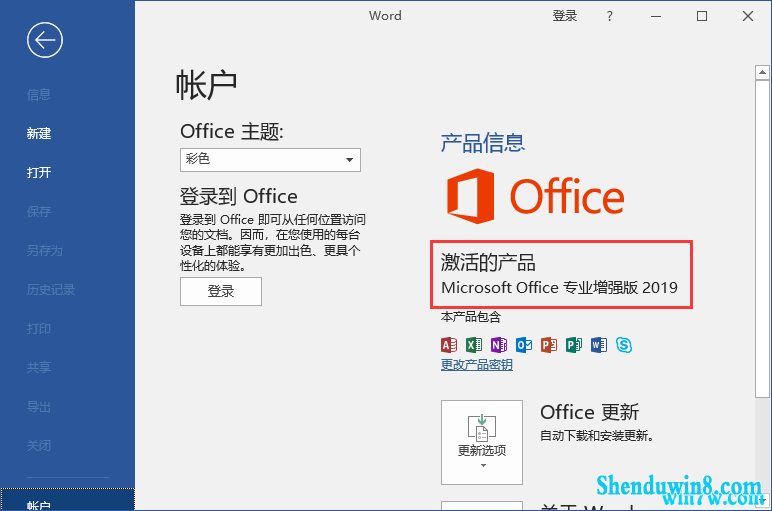Image resolution: width=772 pixels, height=511 pixels.
Task: Select 打开 in the sidebar
Action: 39,172
